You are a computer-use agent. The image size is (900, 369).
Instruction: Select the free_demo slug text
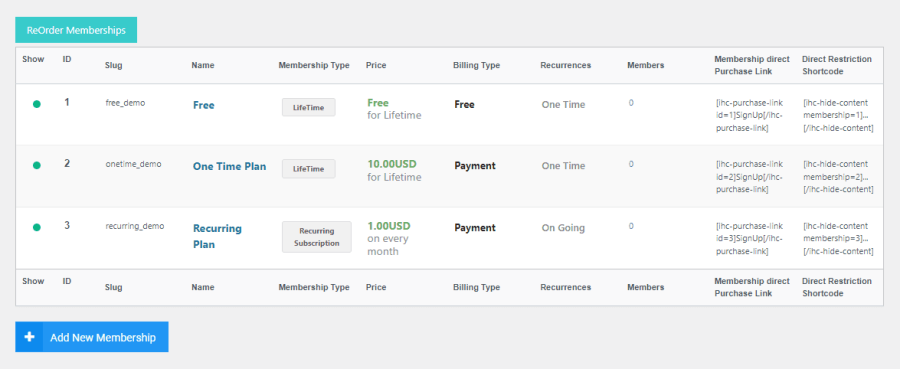click(x=125, y=103)
